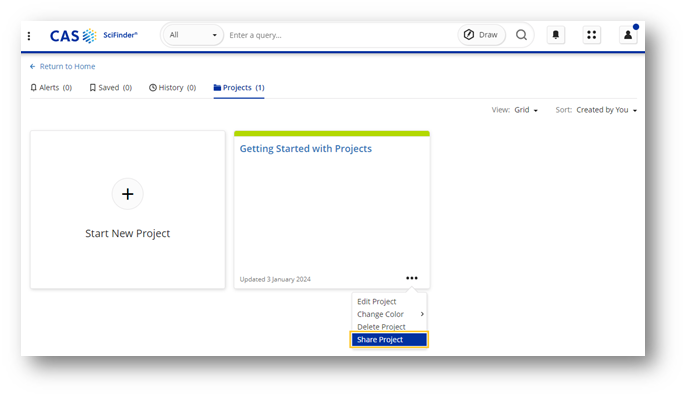Click the project card ellipsis options icon

point(411,278)
